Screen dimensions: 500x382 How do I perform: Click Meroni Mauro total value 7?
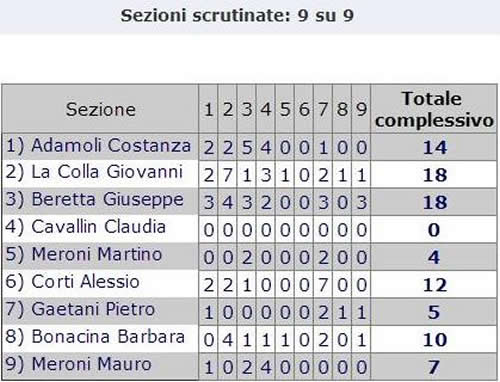pyautogui.click(x=434, y=367)
